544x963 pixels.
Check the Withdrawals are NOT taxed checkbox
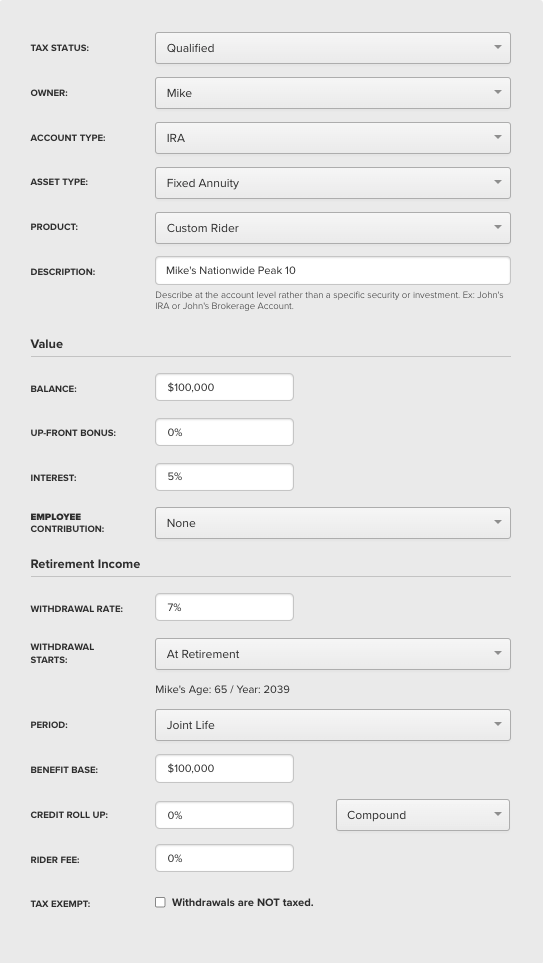(x=160, y=902)
